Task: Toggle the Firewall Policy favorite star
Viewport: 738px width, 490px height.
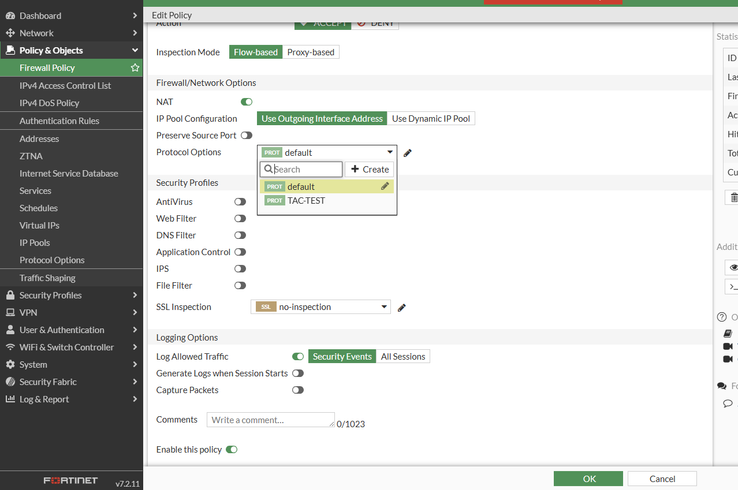Action: point(135,68)
